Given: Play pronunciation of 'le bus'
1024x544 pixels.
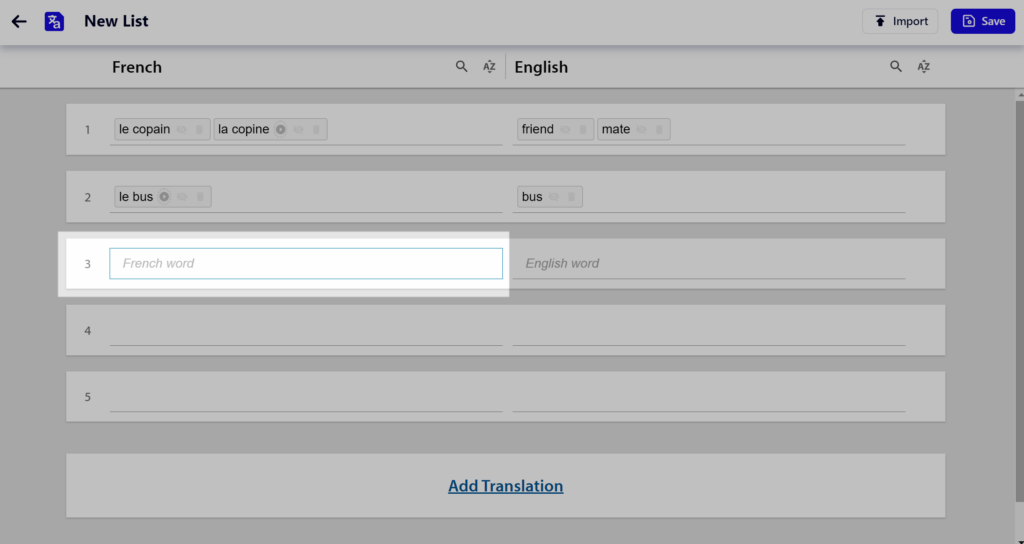Looking at the screenshot, I should tap(165, 197).
